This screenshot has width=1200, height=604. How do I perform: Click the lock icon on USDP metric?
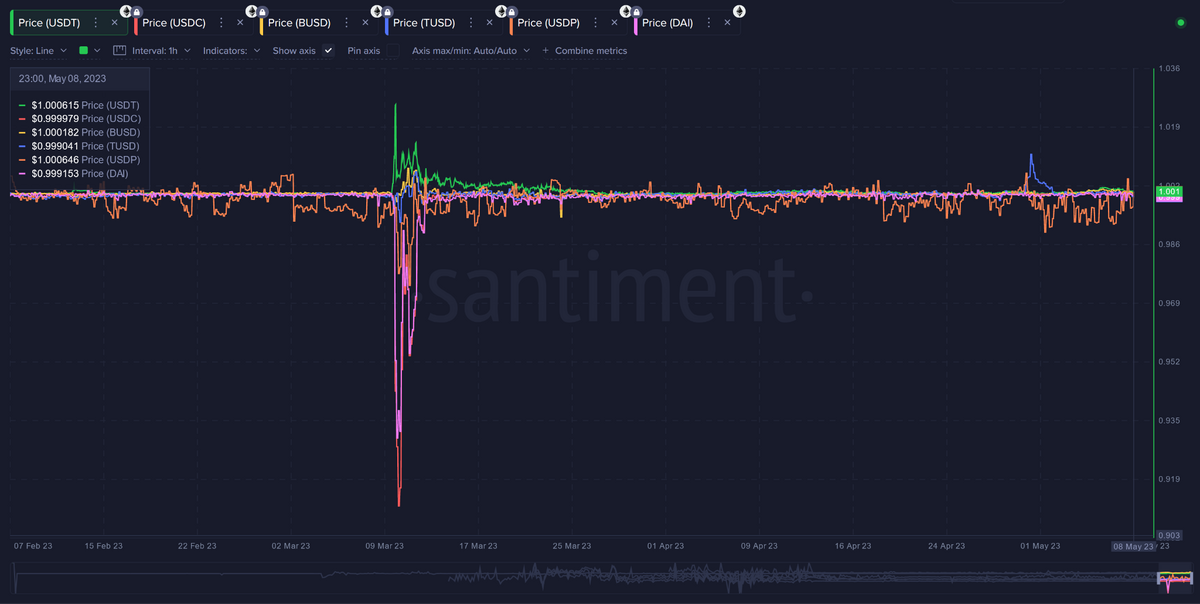[x=637, y=12]
